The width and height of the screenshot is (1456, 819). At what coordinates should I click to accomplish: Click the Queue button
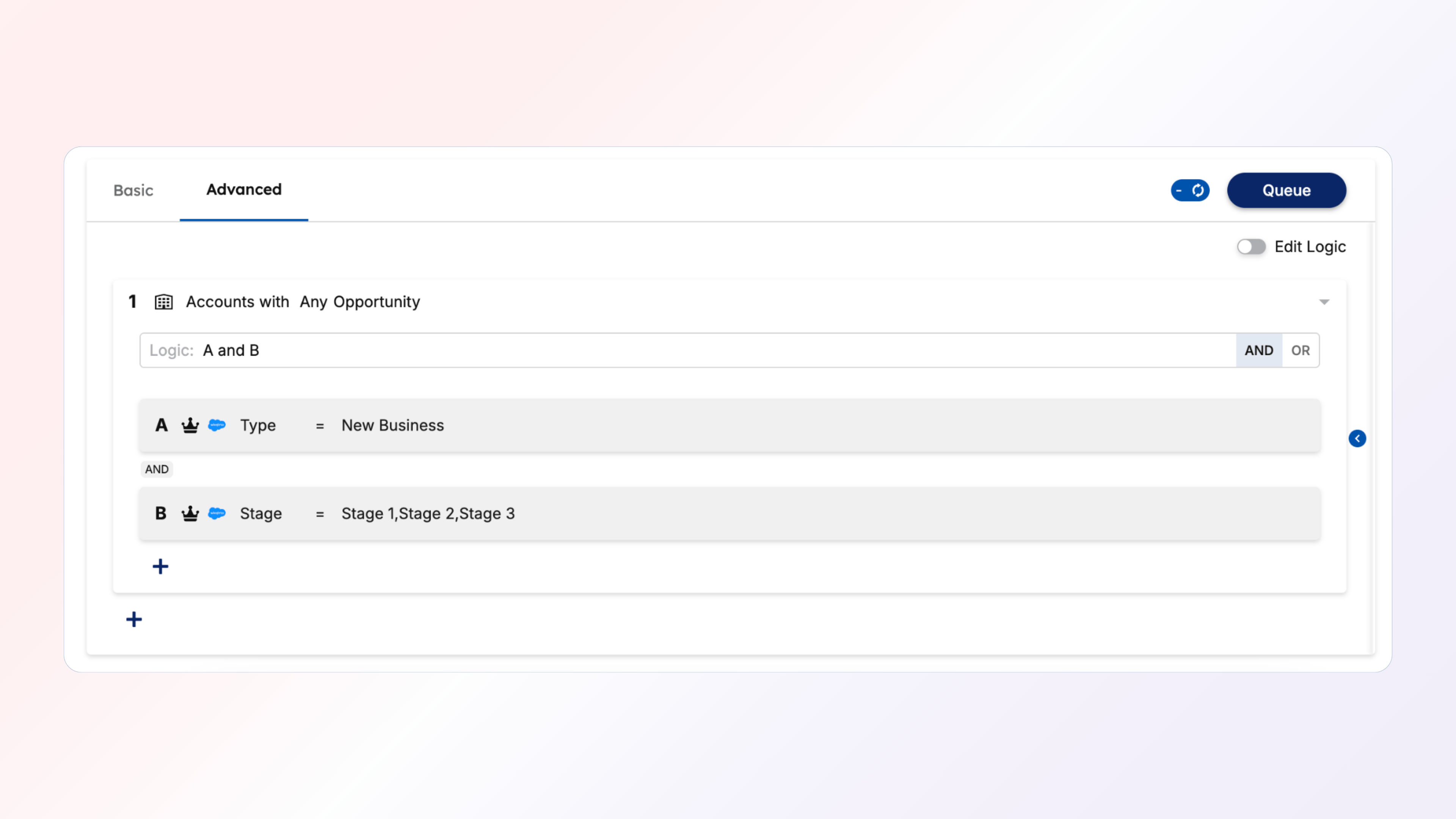[x=1287, y=190]
